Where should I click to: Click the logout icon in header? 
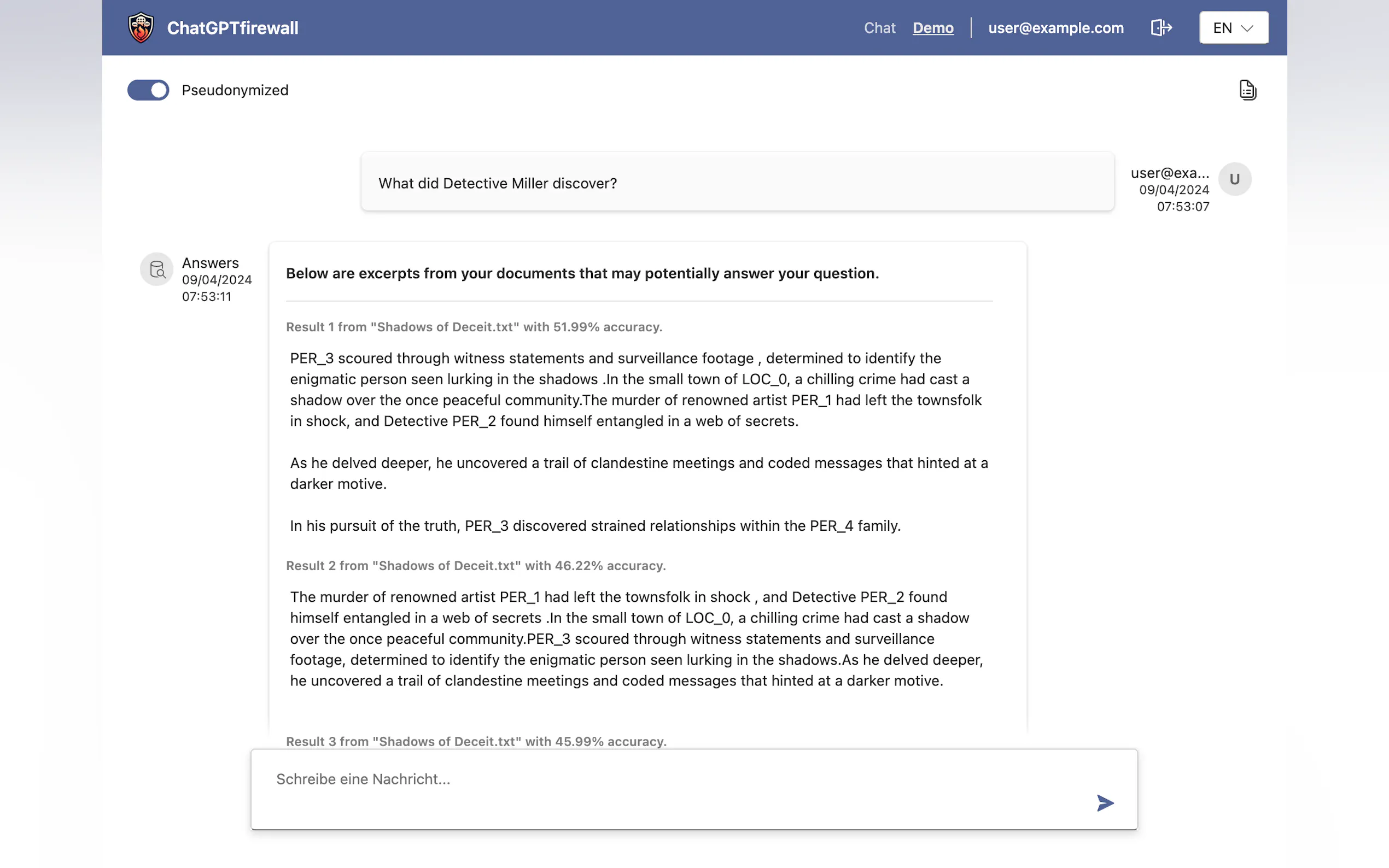pos(1161,27)
